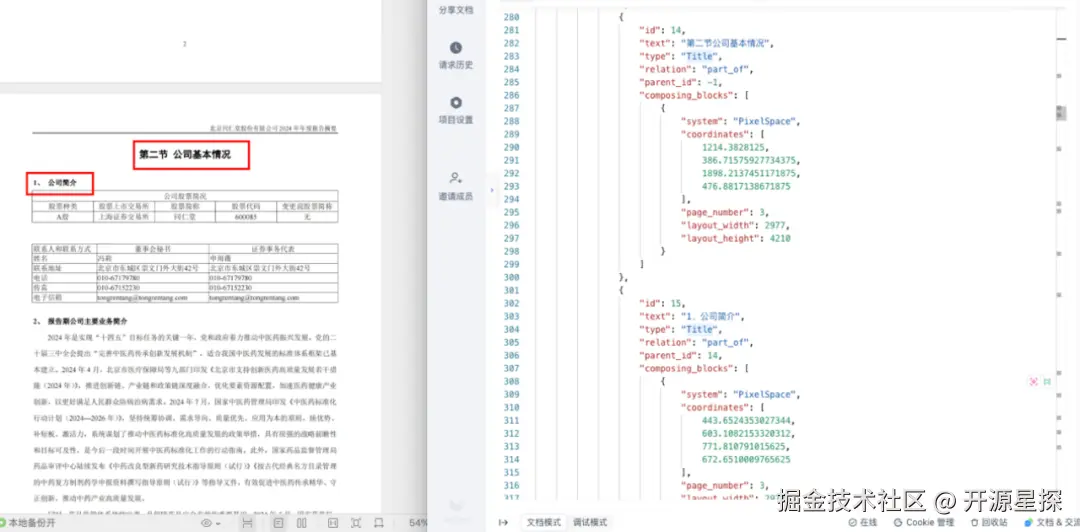This screenshot has height=532, width=1080.
Task: Click the 54% zoom level in PDF viewer
Action: coord(417,523)
